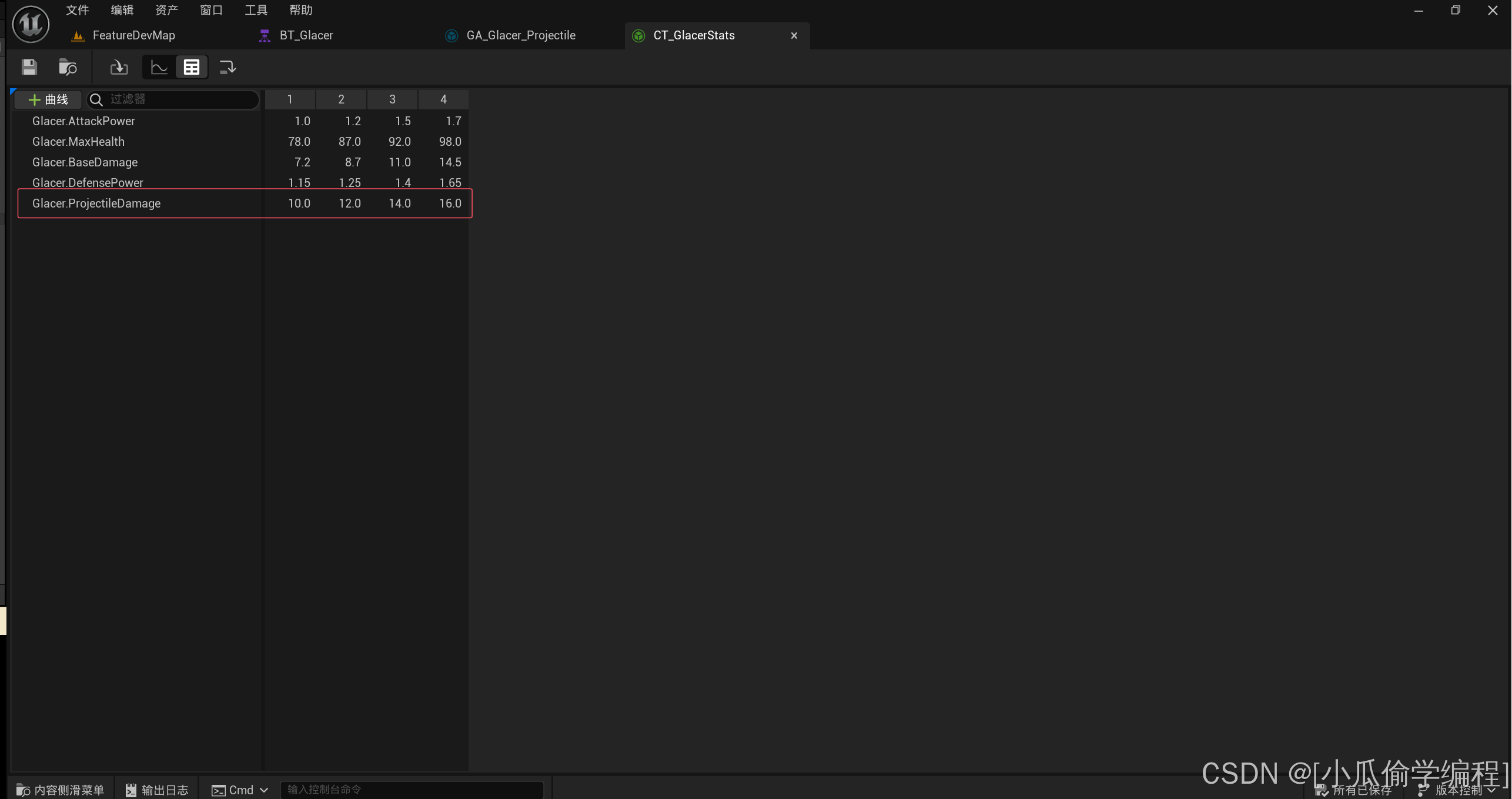Open the Output Log (输出日志)

(157, 790)
